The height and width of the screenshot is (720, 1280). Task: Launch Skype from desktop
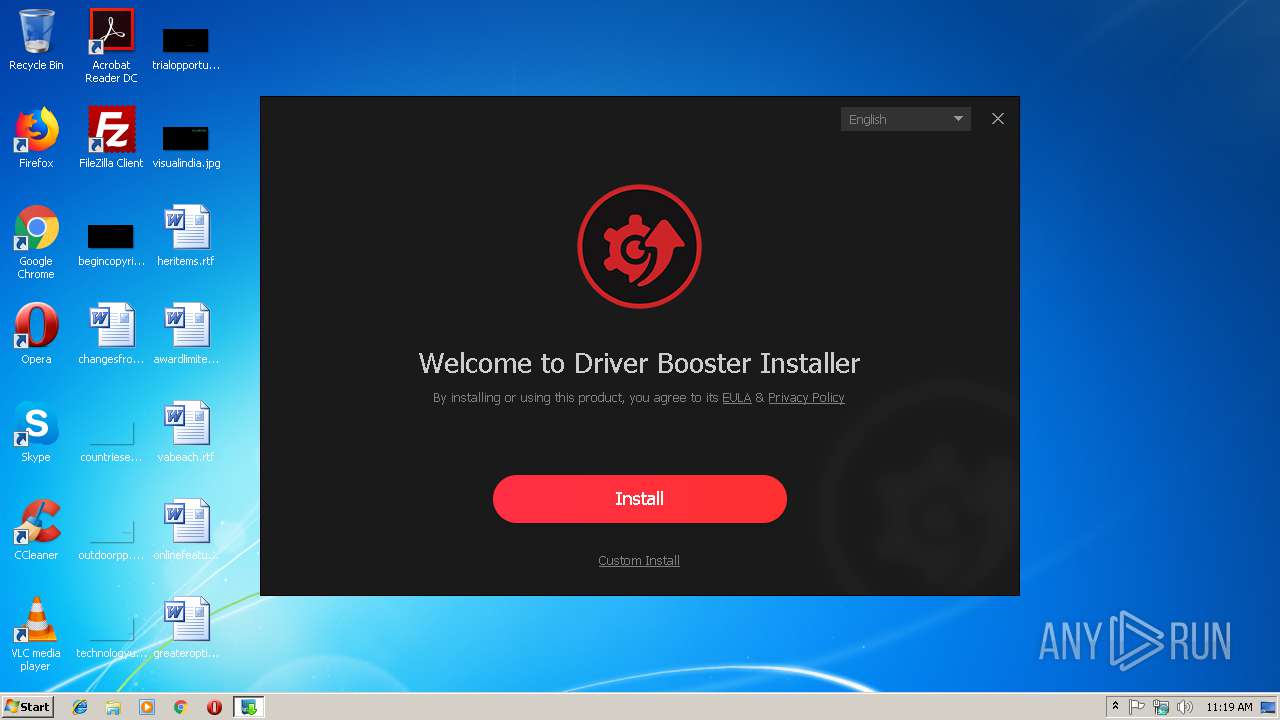(x=36, y=432)
